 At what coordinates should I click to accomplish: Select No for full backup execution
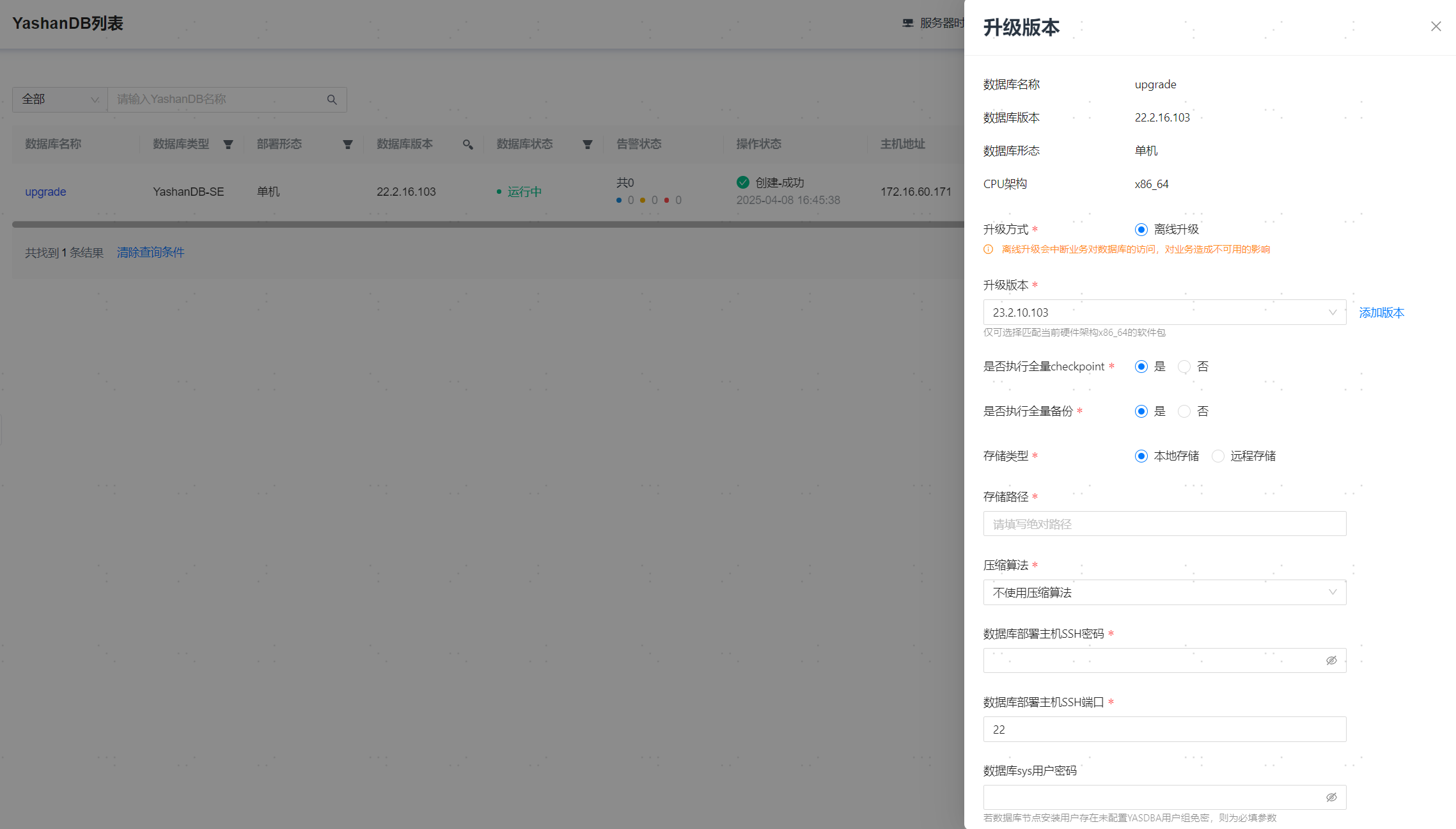click(x=1184, y=411)
